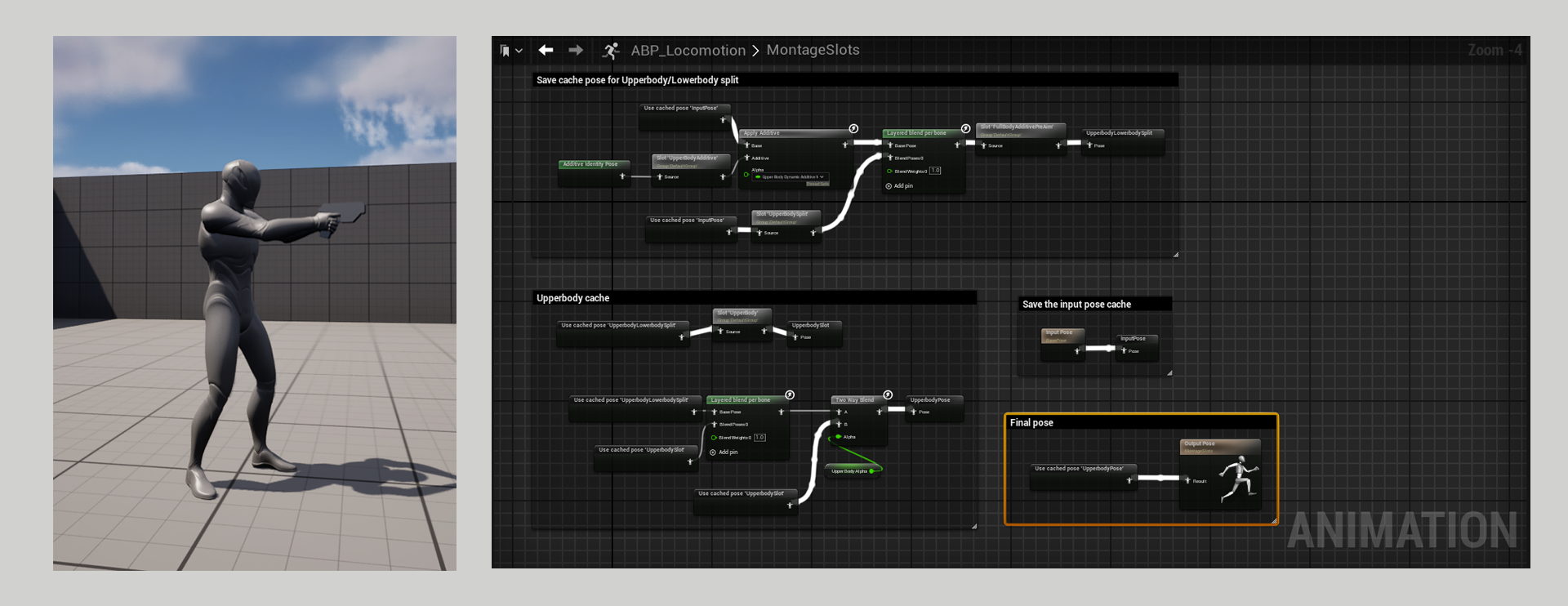Click resize handle of Save the input pose cache

tap(1169, 372)
